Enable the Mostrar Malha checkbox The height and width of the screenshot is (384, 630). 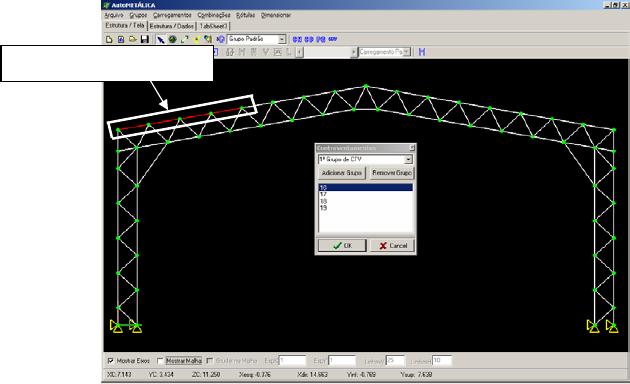coord(160,361)
